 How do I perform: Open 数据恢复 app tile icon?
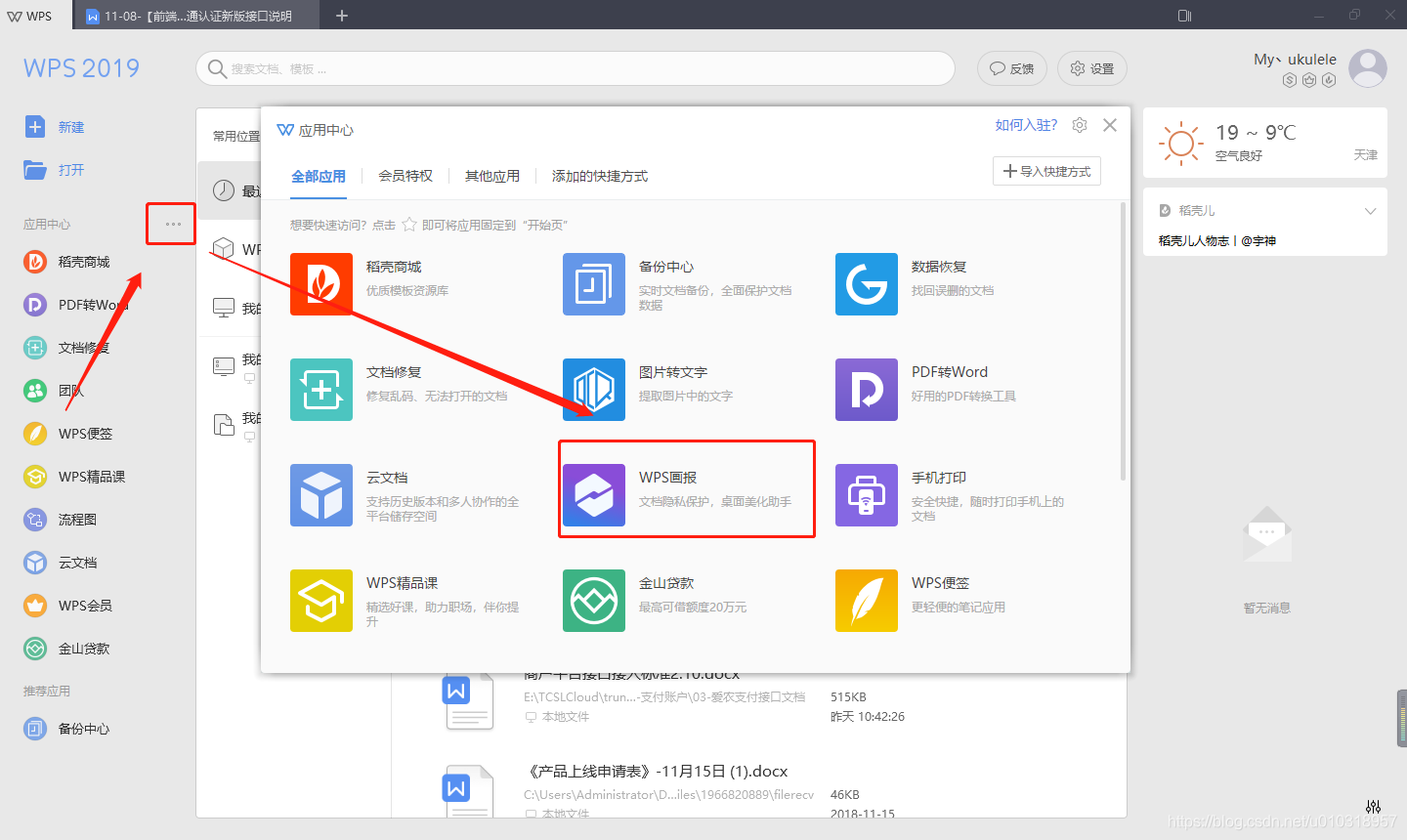[x=867, y=284]
